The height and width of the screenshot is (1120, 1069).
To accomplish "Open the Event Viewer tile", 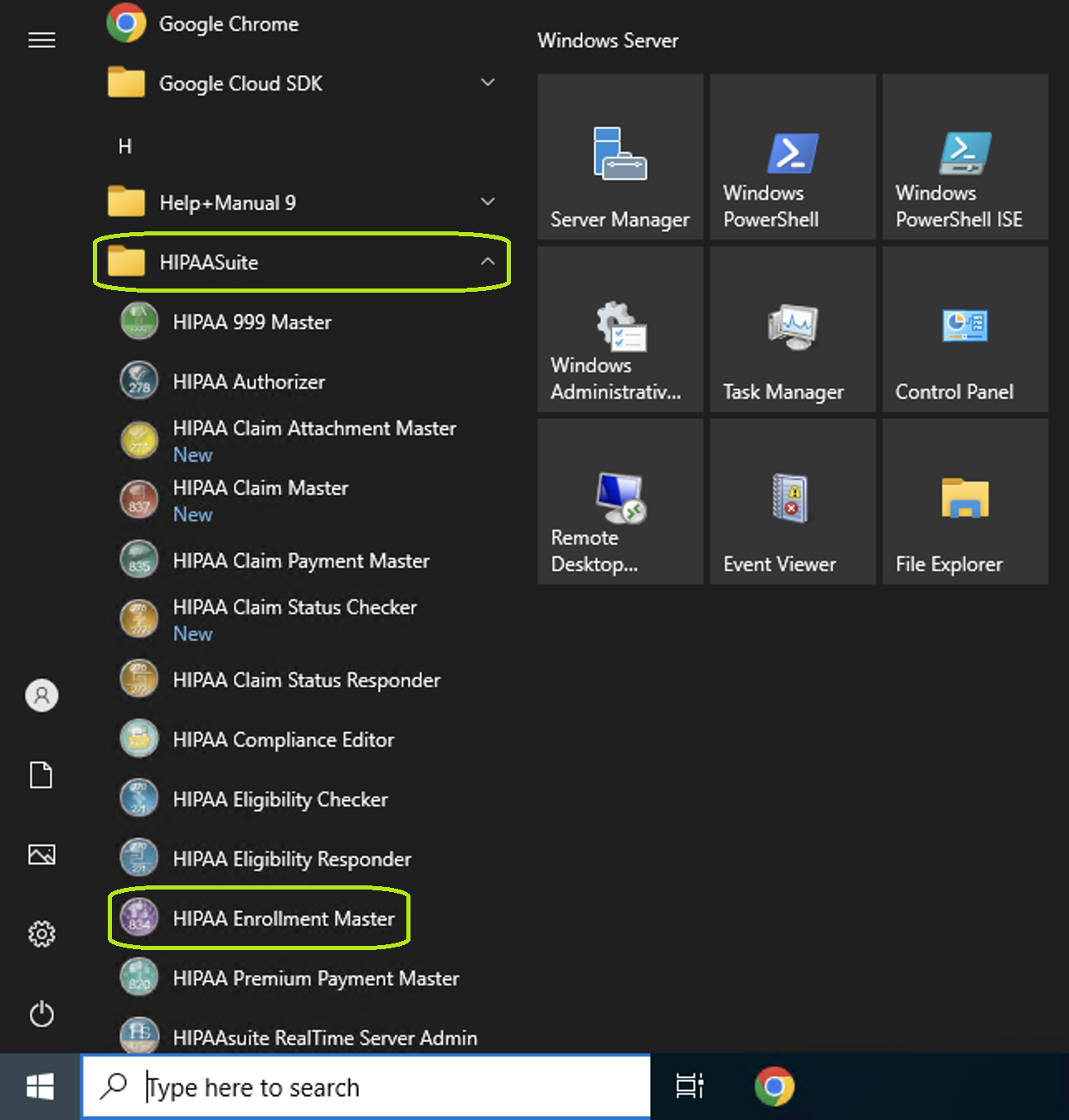I will tap(793, 502).
